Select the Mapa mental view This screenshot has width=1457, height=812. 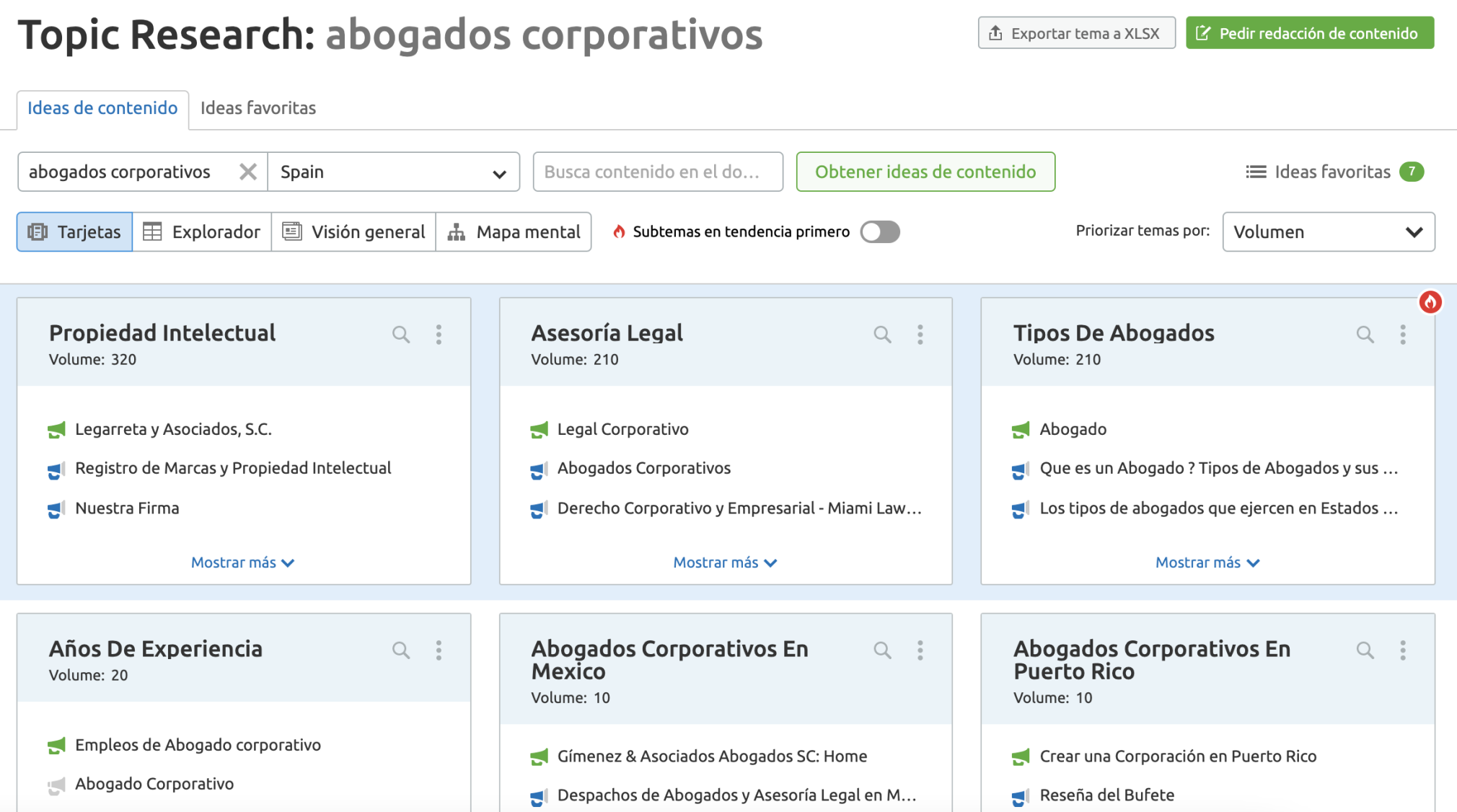[x=514, y=232]
